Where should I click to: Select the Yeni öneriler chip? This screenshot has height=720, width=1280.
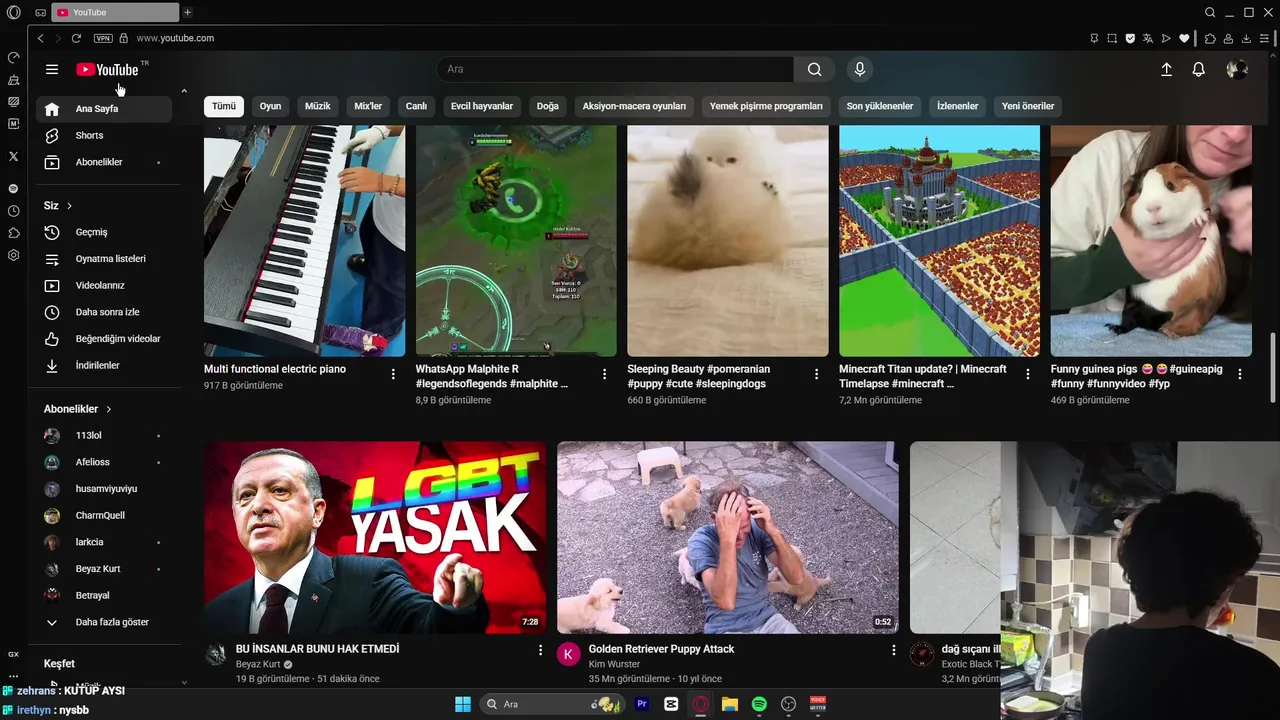(x=1028, y=106)
